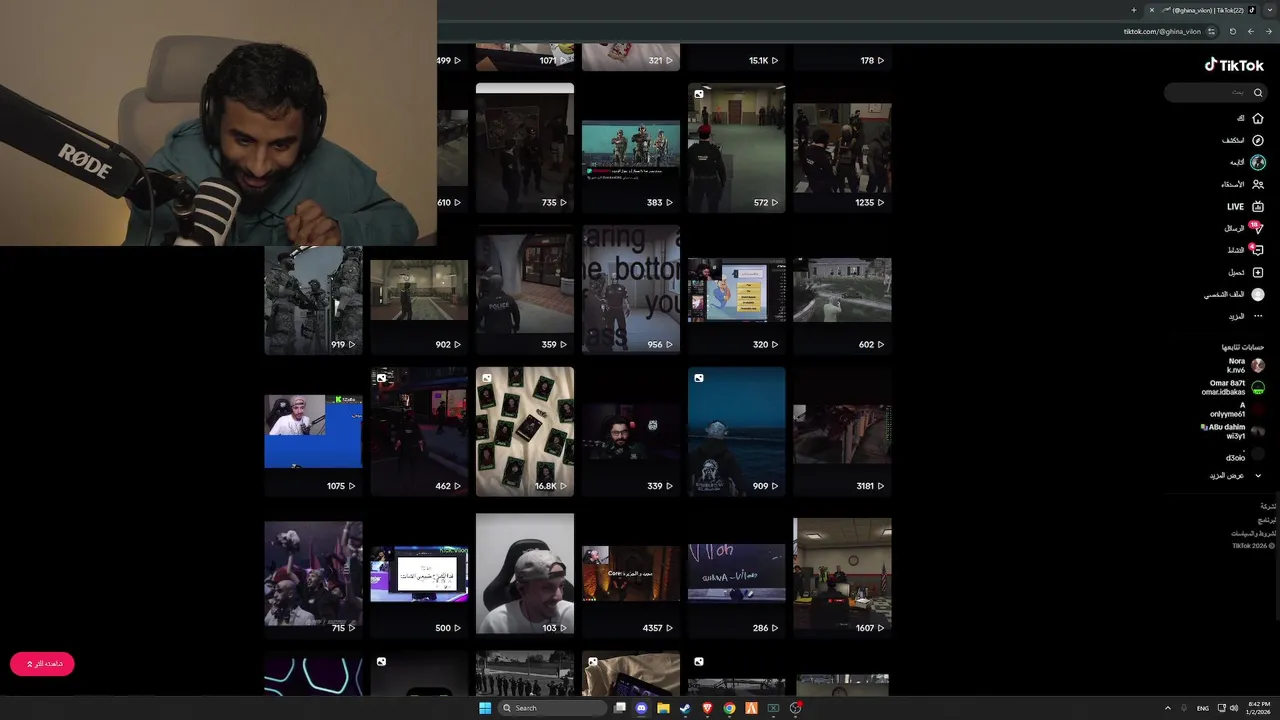Open video thumbnail with 1075 views
Image resolution: width=1280 pixels, height=720 pixels.
tap(313, 431)
